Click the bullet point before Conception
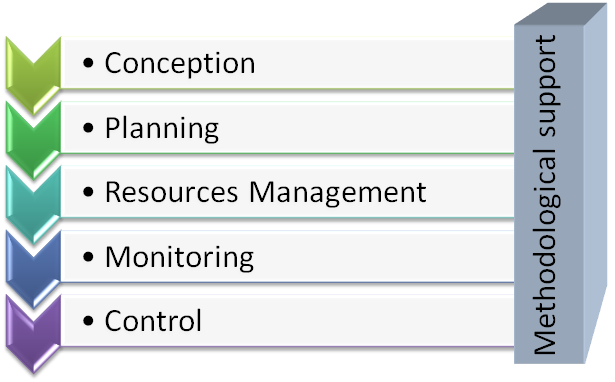This screenshot has height=382, width=615. 89,63
